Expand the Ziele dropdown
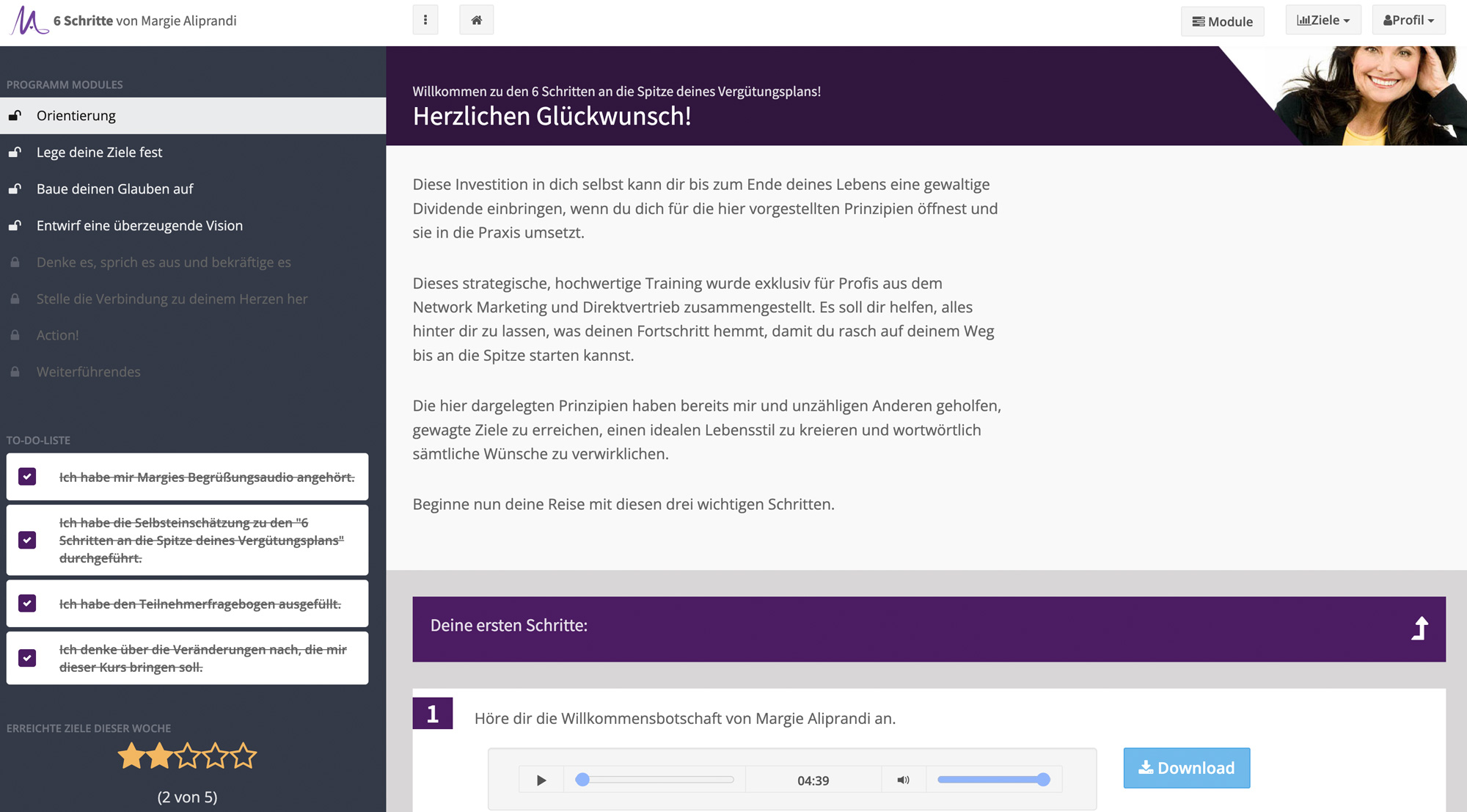Image resolution: width=1467 pixels, height=812 pixels. (1323, 20)
